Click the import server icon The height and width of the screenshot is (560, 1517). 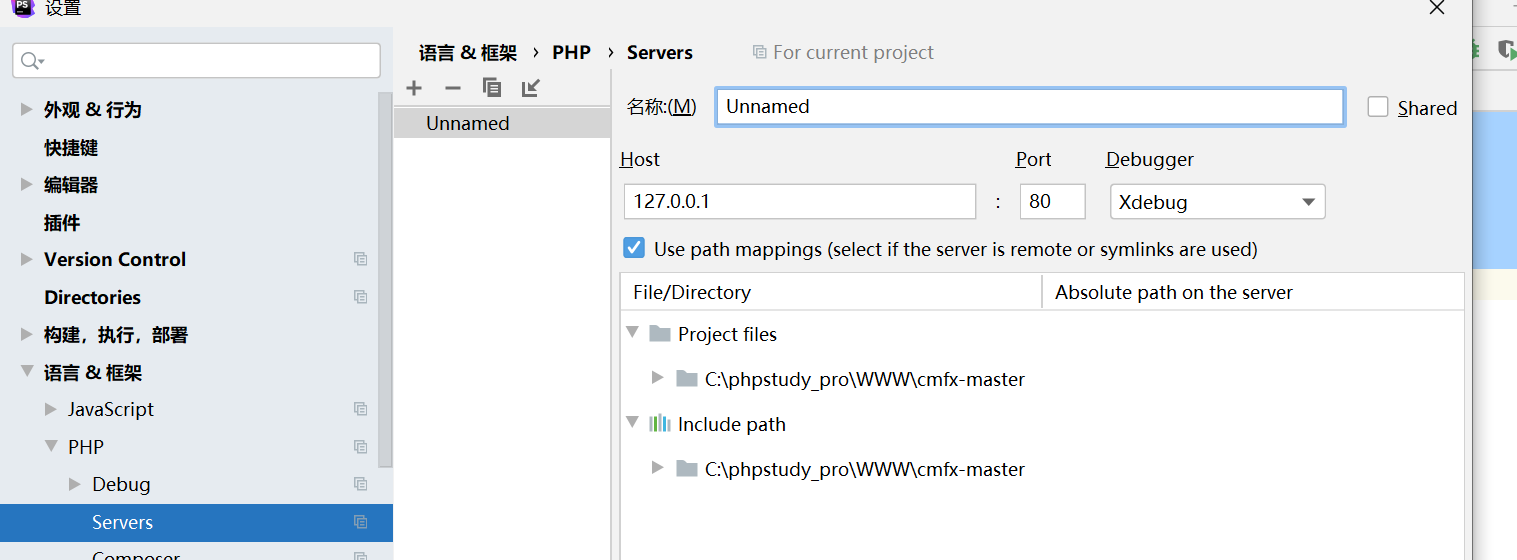[531, 88]
